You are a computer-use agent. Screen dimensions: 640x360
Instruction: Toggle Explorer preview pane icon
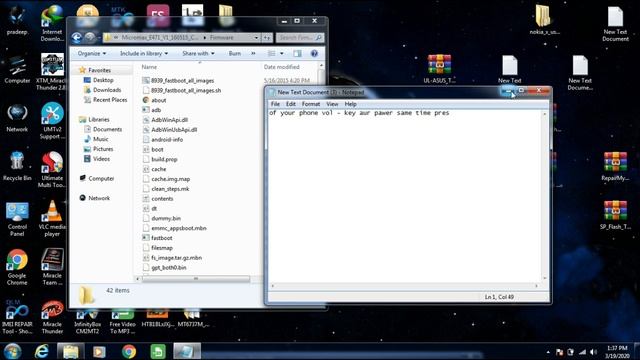tap(297, 53)
